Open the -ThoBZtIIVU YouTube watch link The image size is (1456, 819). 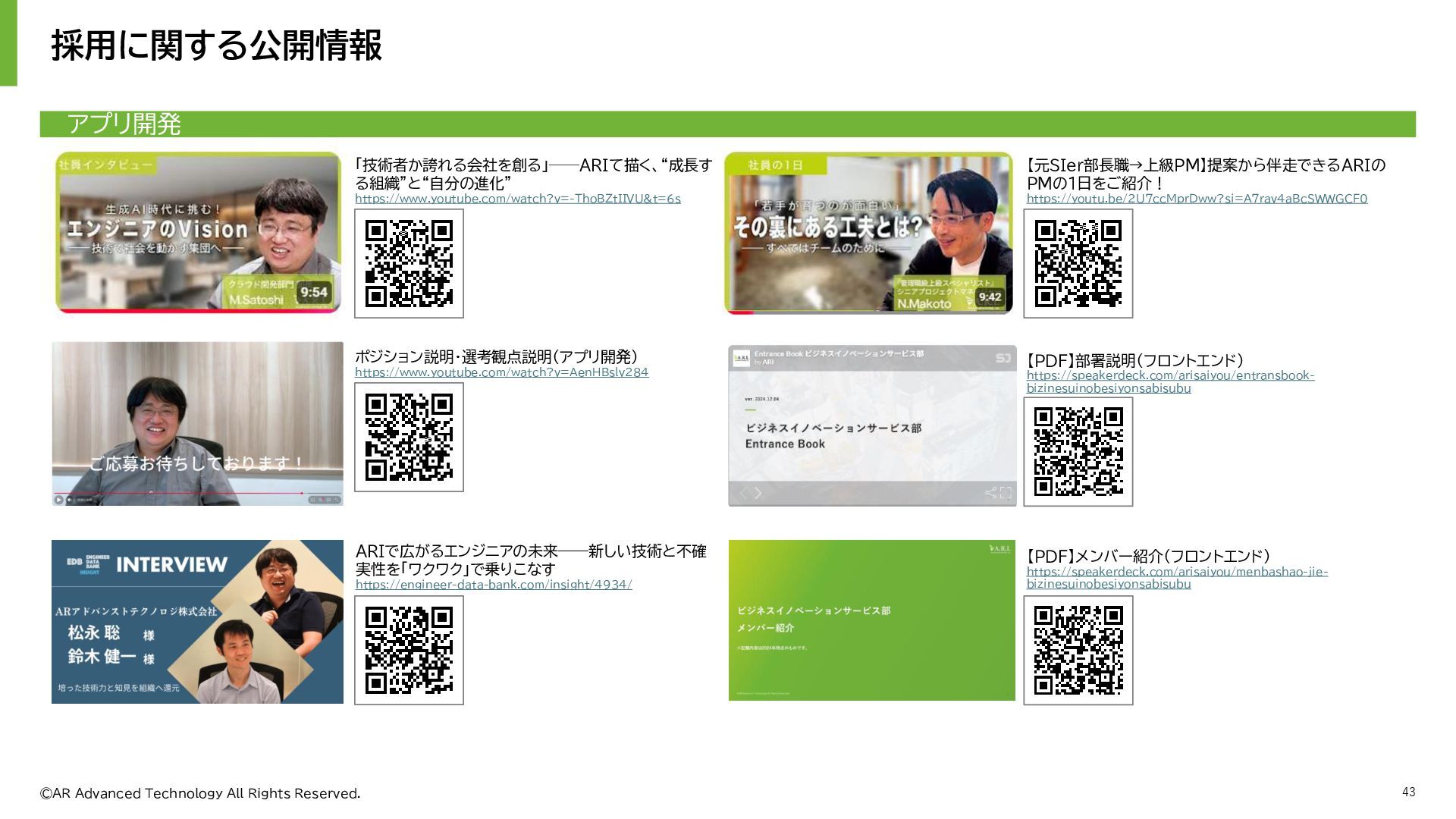click(517, 199)
